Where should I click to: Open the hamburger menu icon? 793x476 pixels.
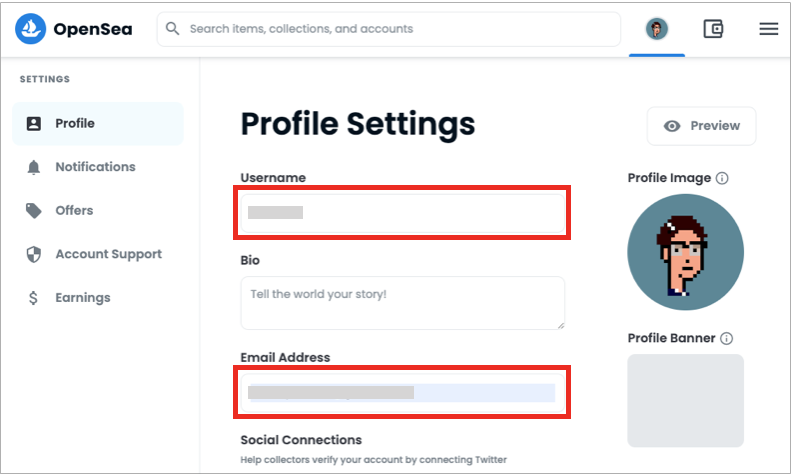pos(768,29)
